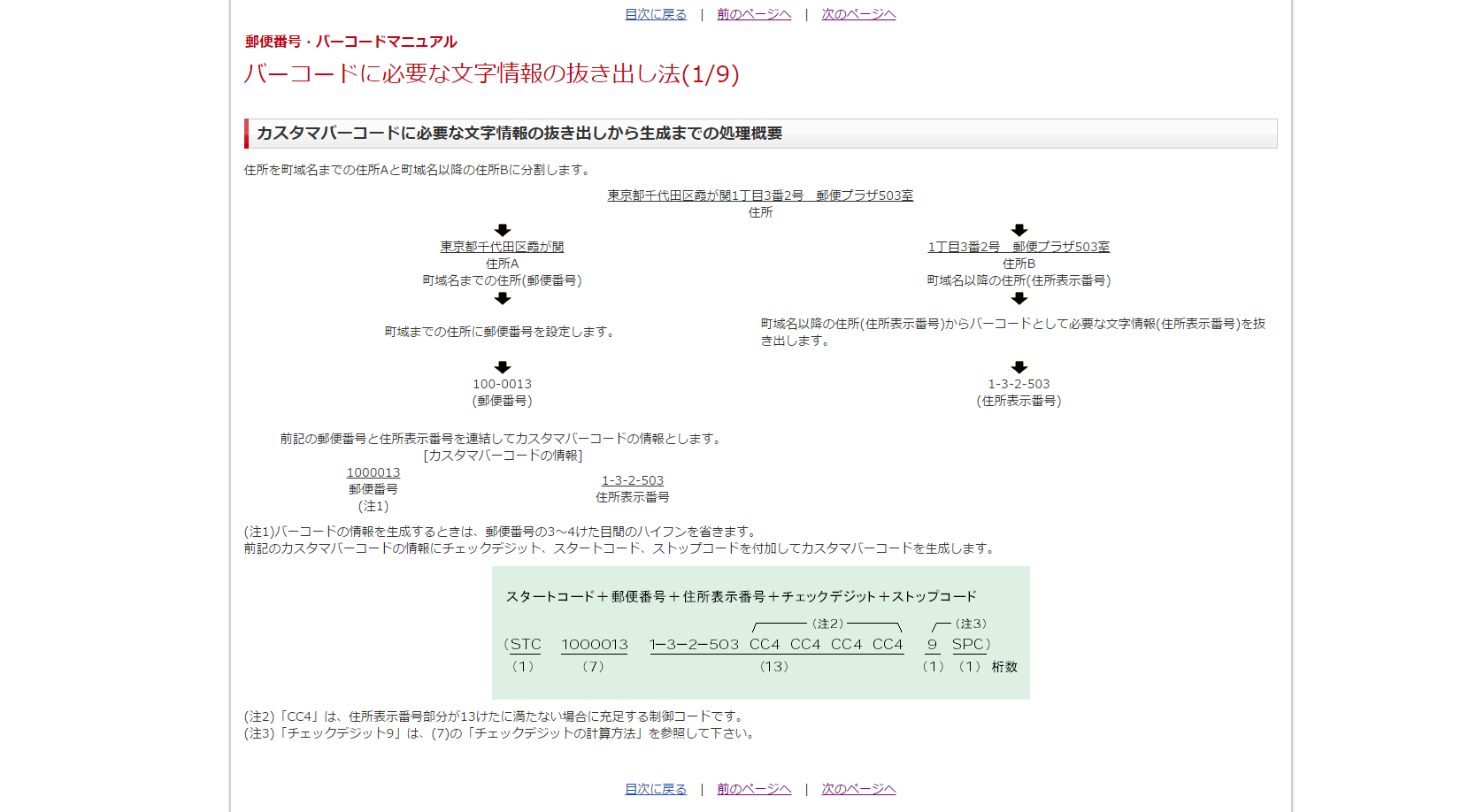Viewport: 1484px width, 812px height.
Task: Click the (注2) label in the diagram
Action: point(827,624)
